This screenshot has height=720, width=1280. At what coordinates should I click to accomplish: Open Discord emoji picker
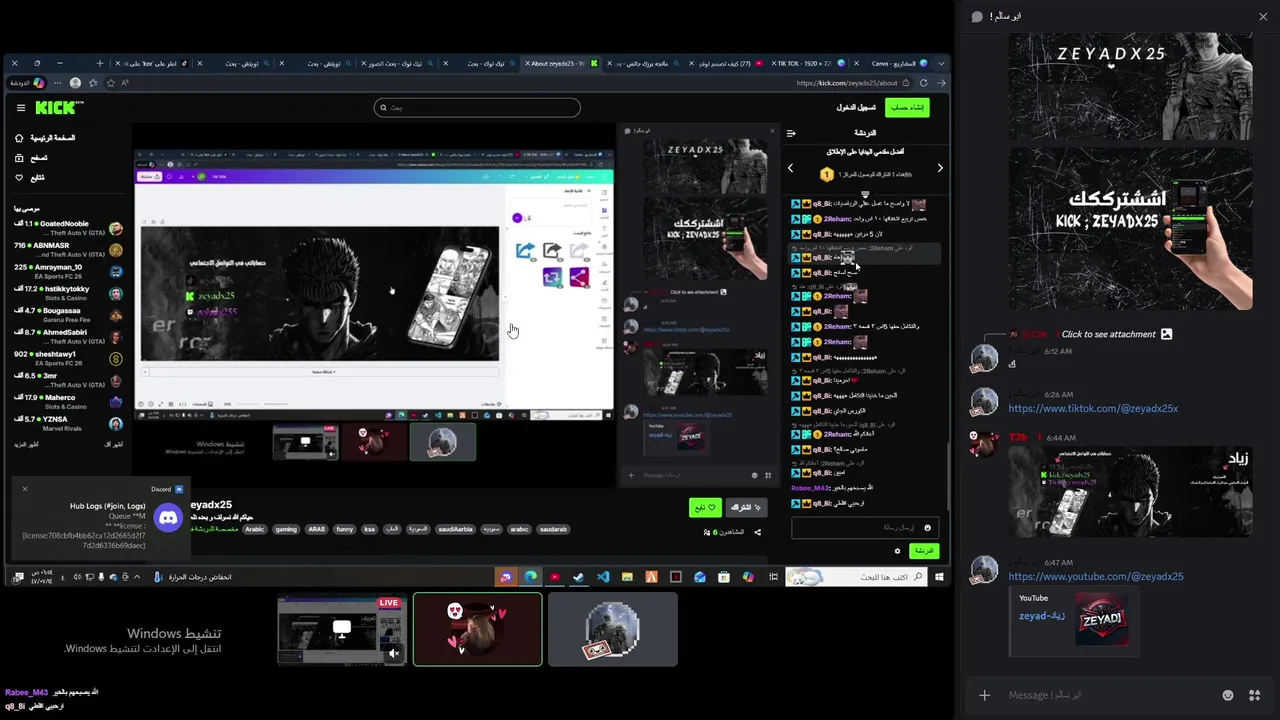1228,695
